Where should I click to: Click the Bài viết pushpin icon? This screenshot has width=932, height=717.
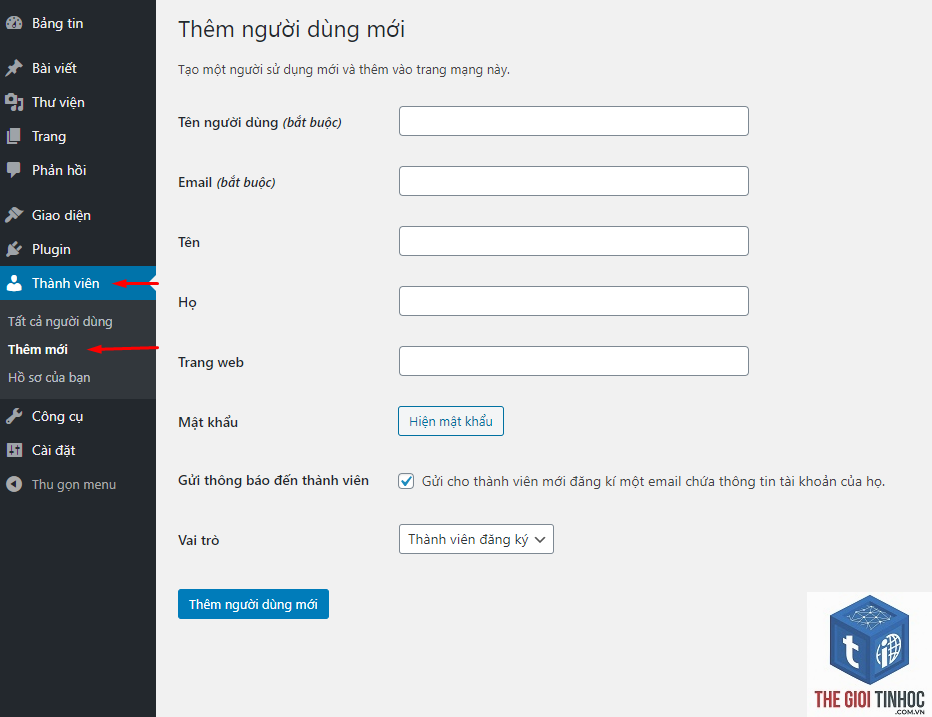coord(14,68)
